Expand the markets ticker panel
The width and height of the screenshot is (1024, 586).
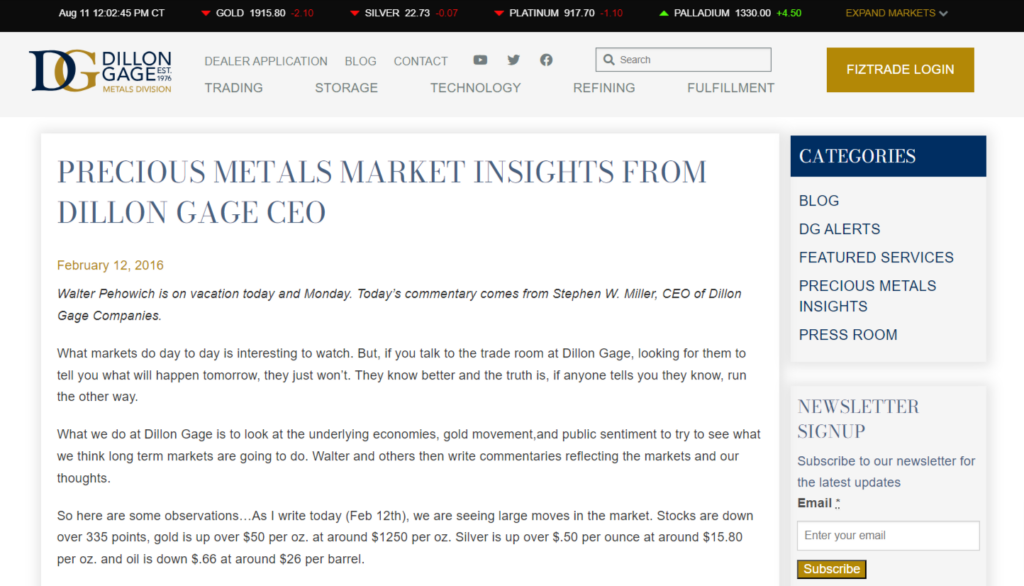pos(896,13)
